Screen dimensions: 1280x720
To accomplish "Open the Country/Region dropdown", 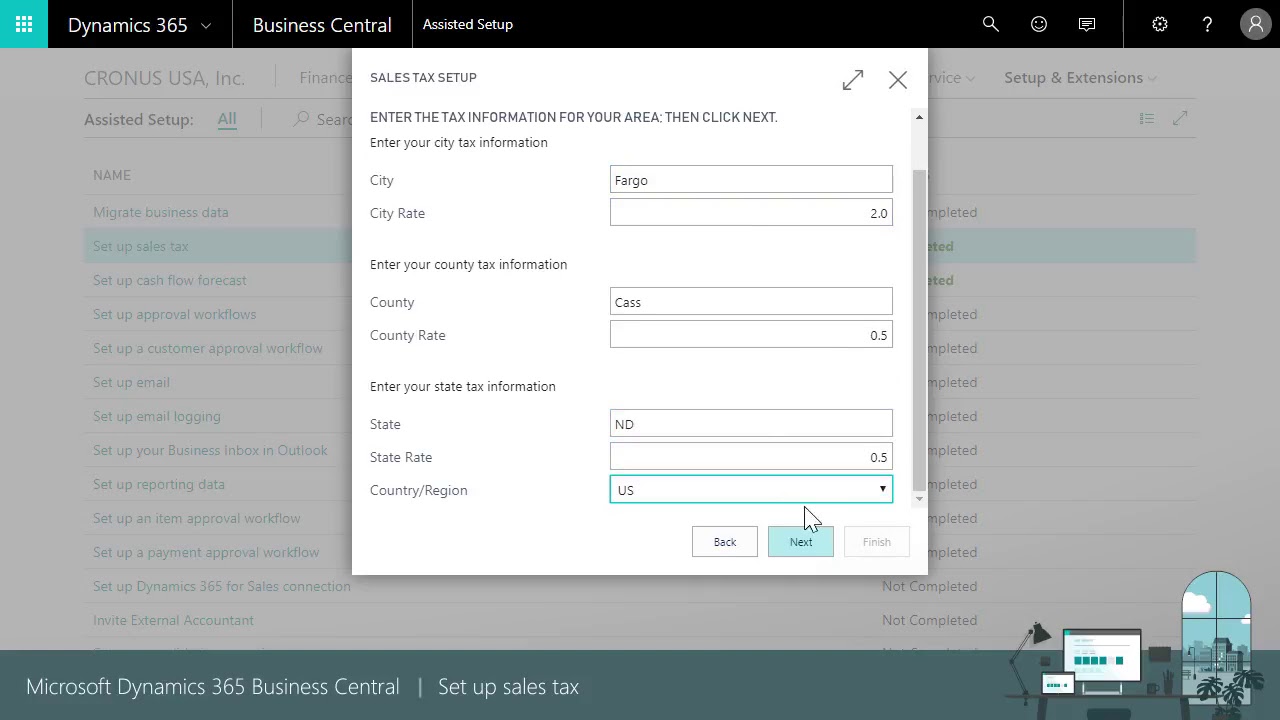I will click(751, 490).
